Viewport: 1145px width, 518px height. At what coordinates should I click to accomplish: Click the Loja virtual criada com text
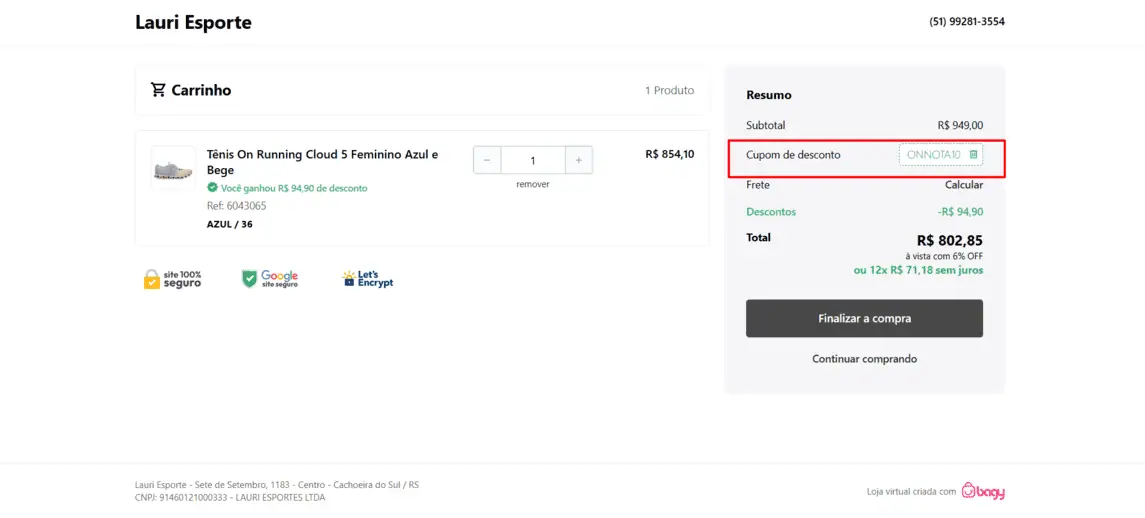tap(911, 492)
